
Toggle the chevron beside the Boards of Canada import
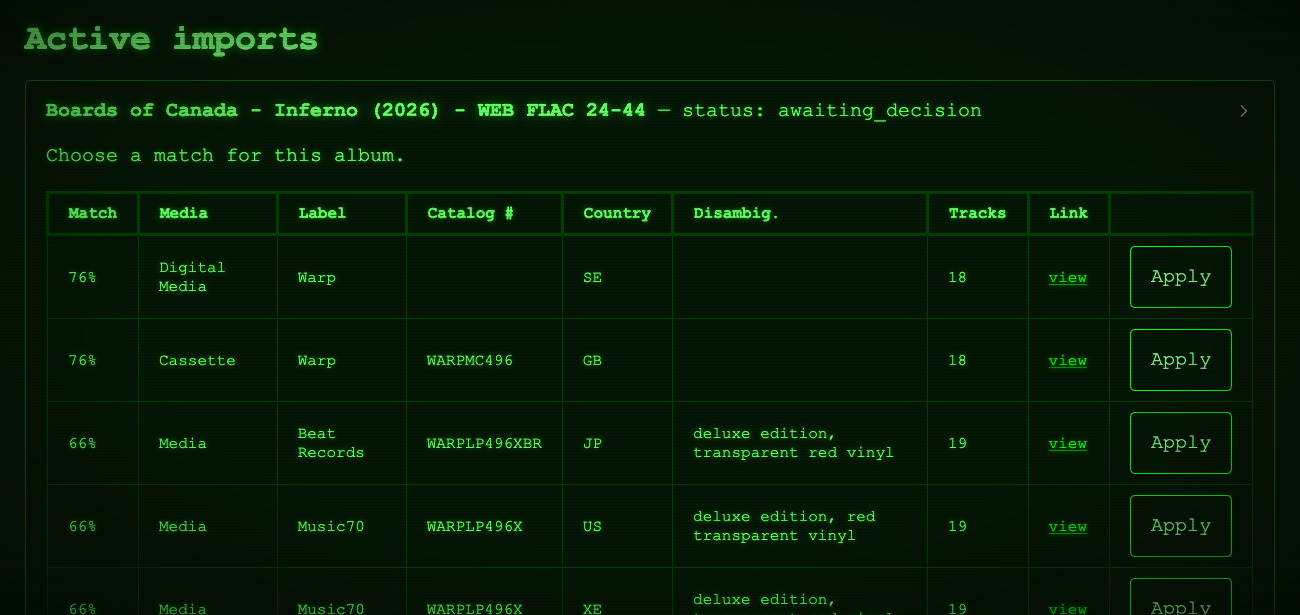click(1244, 111)
